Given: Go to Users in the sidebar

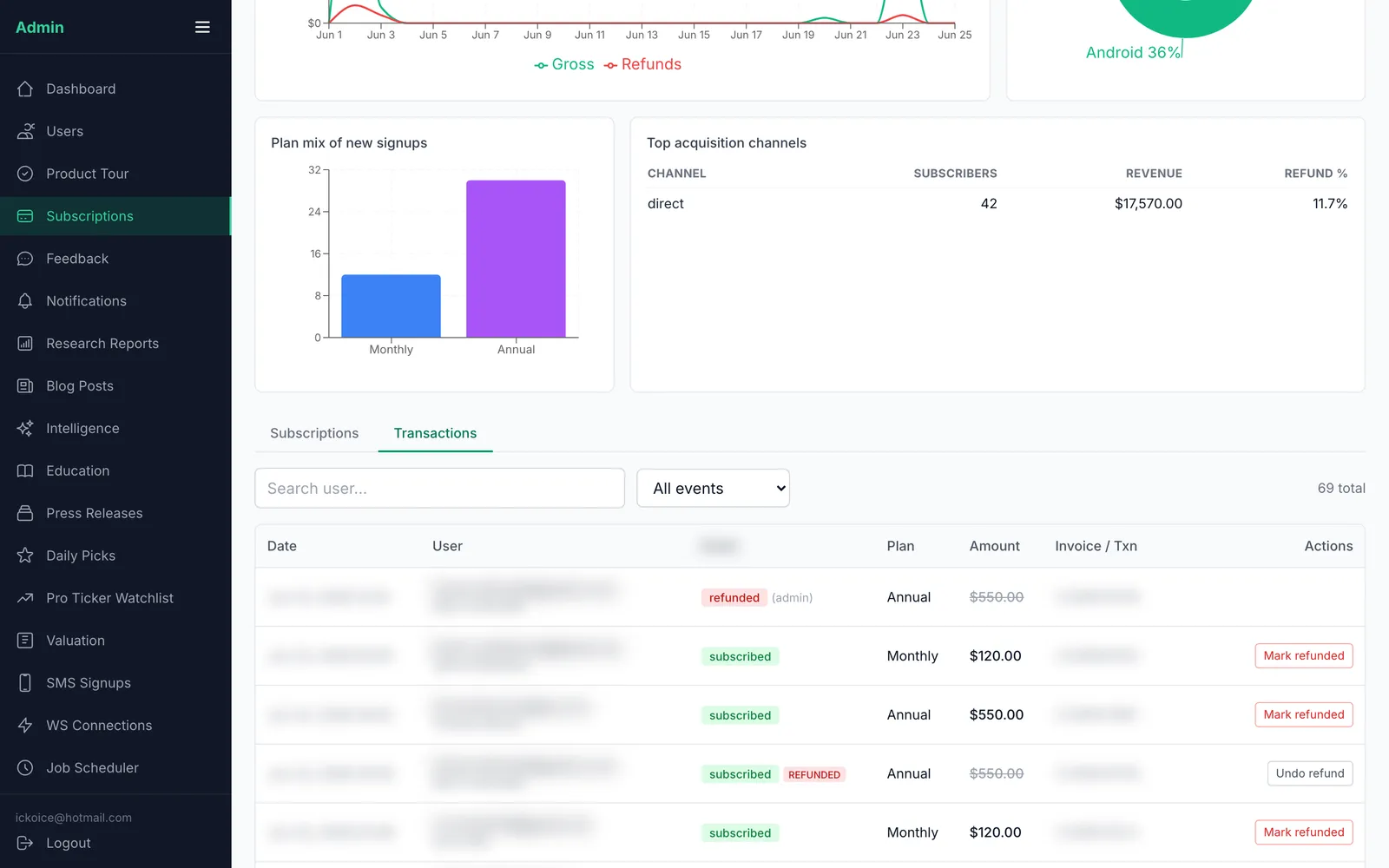Looking at the screenshot, I should click(115, 131).
